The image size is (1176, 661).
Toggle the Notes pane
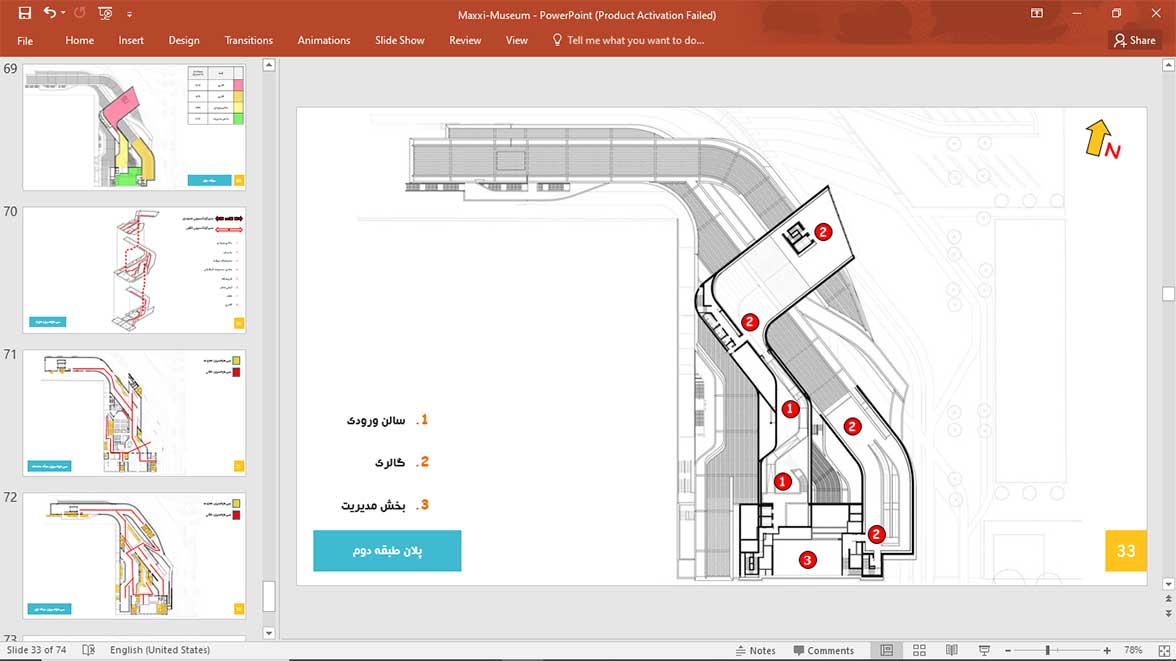coord(755,650)
